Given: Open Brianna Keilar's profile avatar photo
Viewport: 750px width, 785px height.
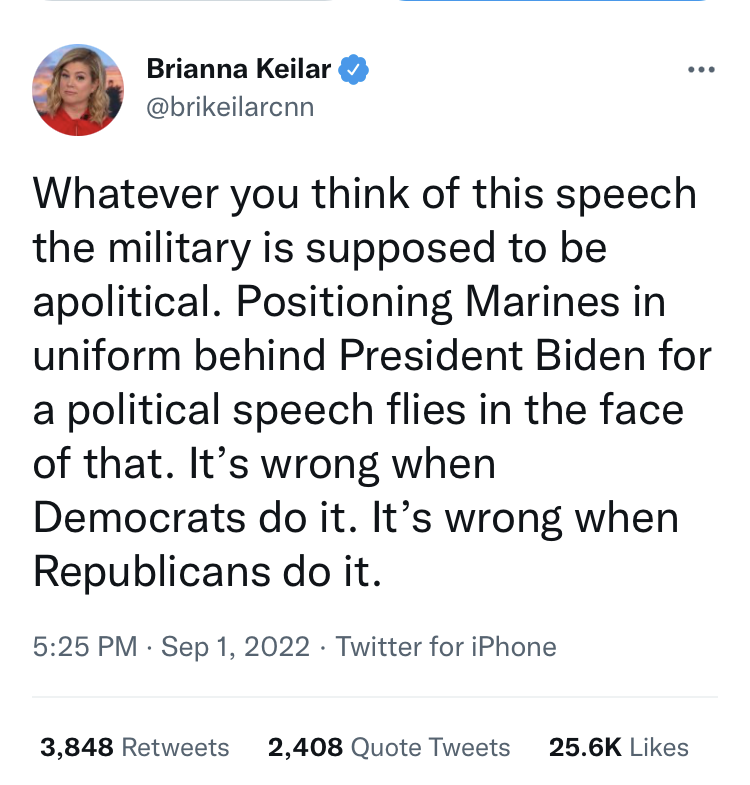Looking at the screenshot, I should click(x=78, y=90).
